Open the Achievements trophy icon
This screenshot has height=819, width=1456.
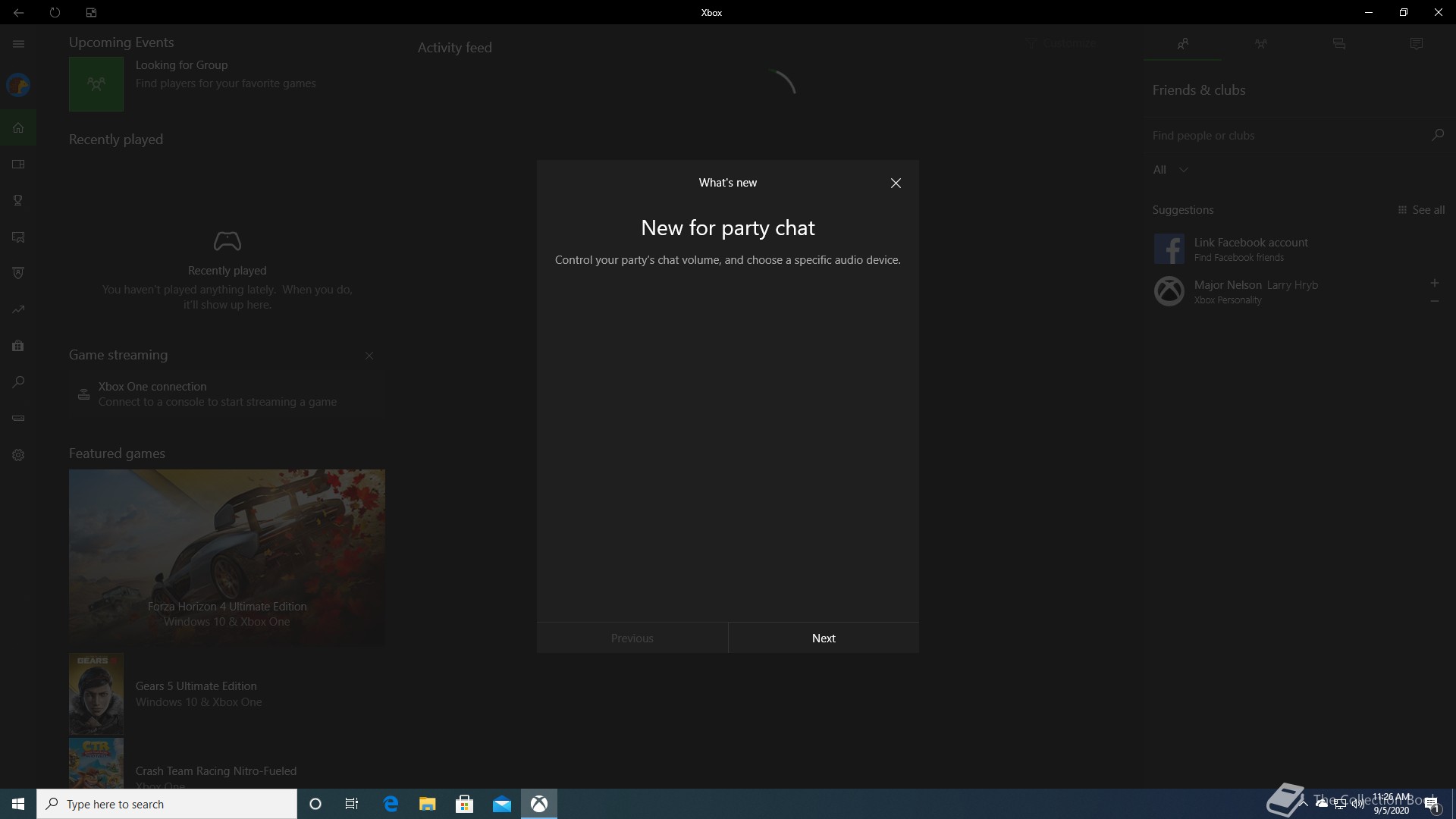pos(18,200)
